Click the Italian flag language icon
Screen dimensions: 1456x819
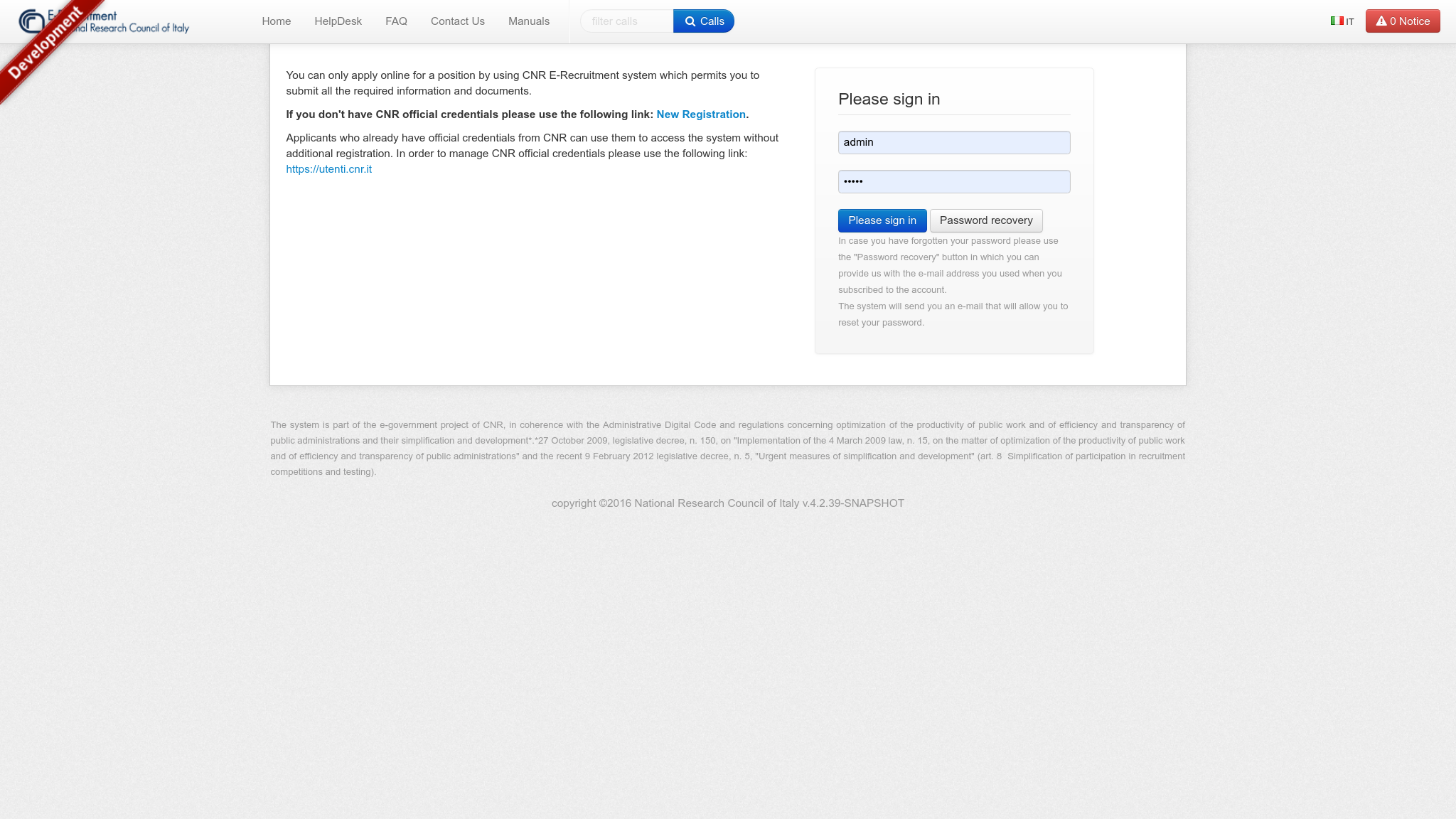[1337, 21]
